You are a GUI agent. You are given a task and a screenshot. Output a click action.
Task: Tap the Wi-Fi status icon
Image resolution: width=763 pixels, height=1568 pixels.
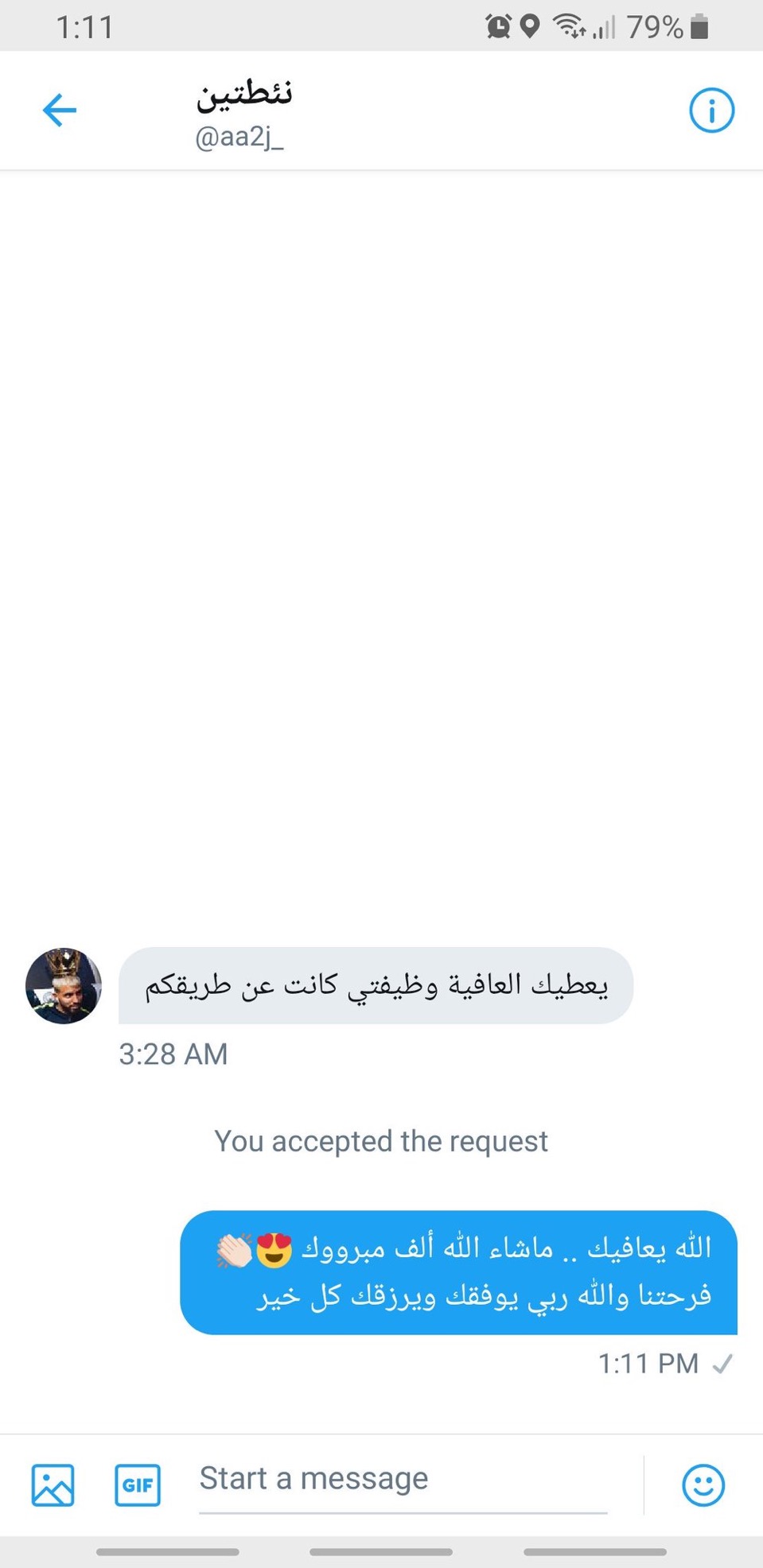570,26
